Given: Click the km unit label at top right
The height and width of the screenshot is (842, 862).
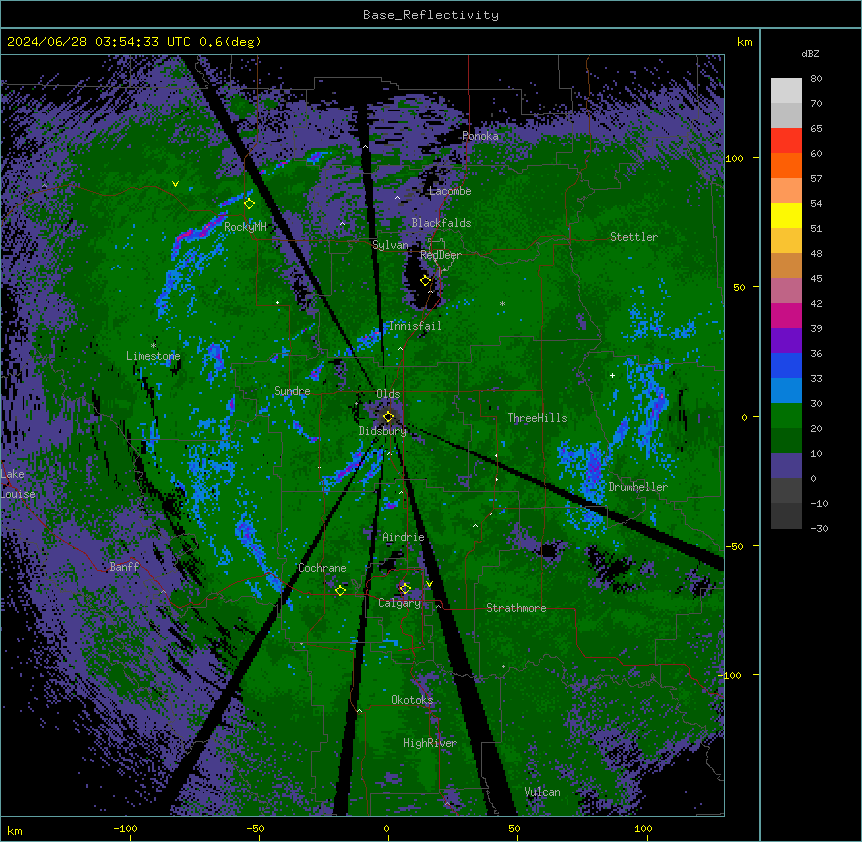Looking at the screenshot, I should coord(744,42).
